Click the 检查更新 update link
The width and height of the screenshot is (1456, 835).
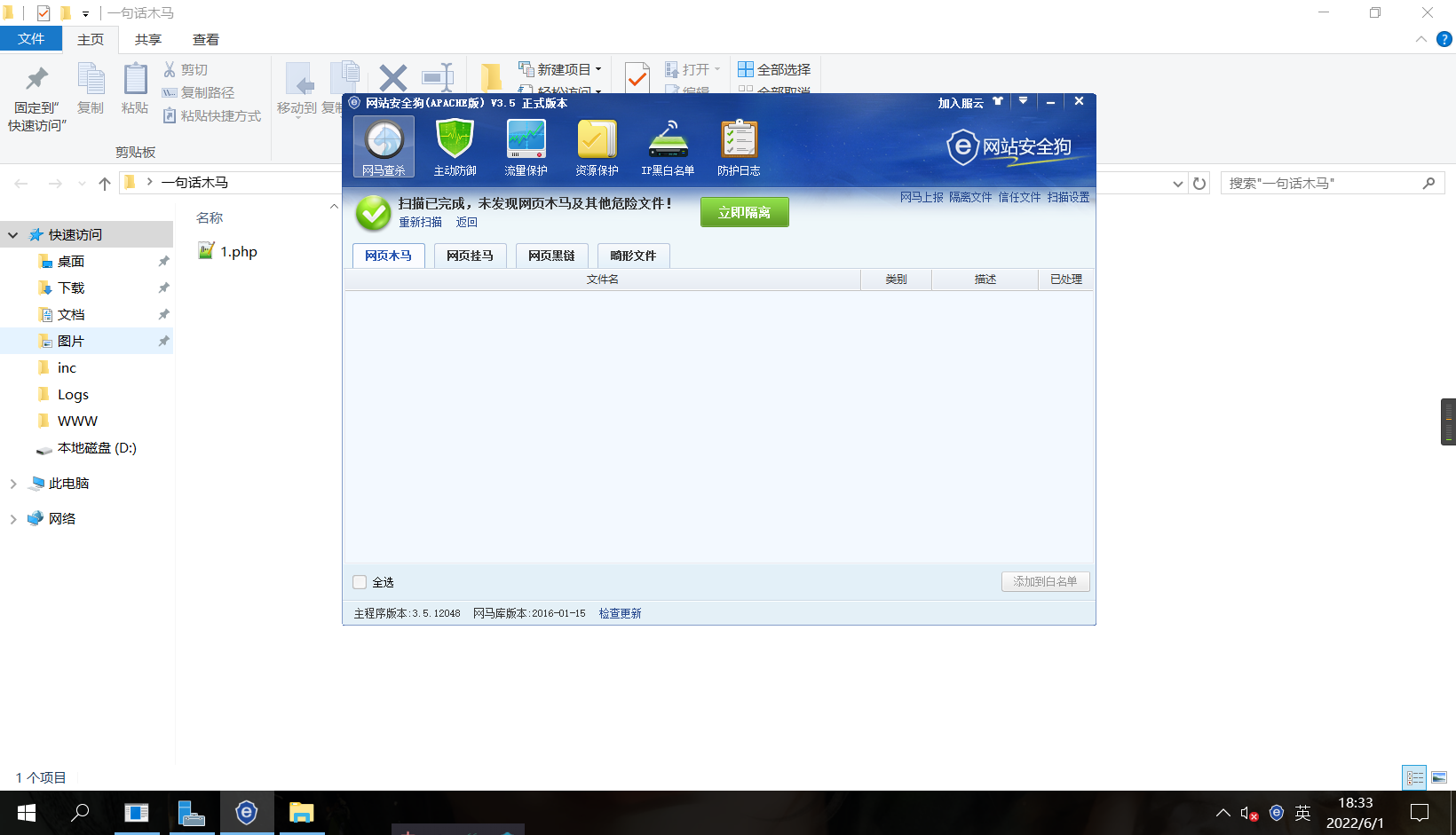pos(620,612)
